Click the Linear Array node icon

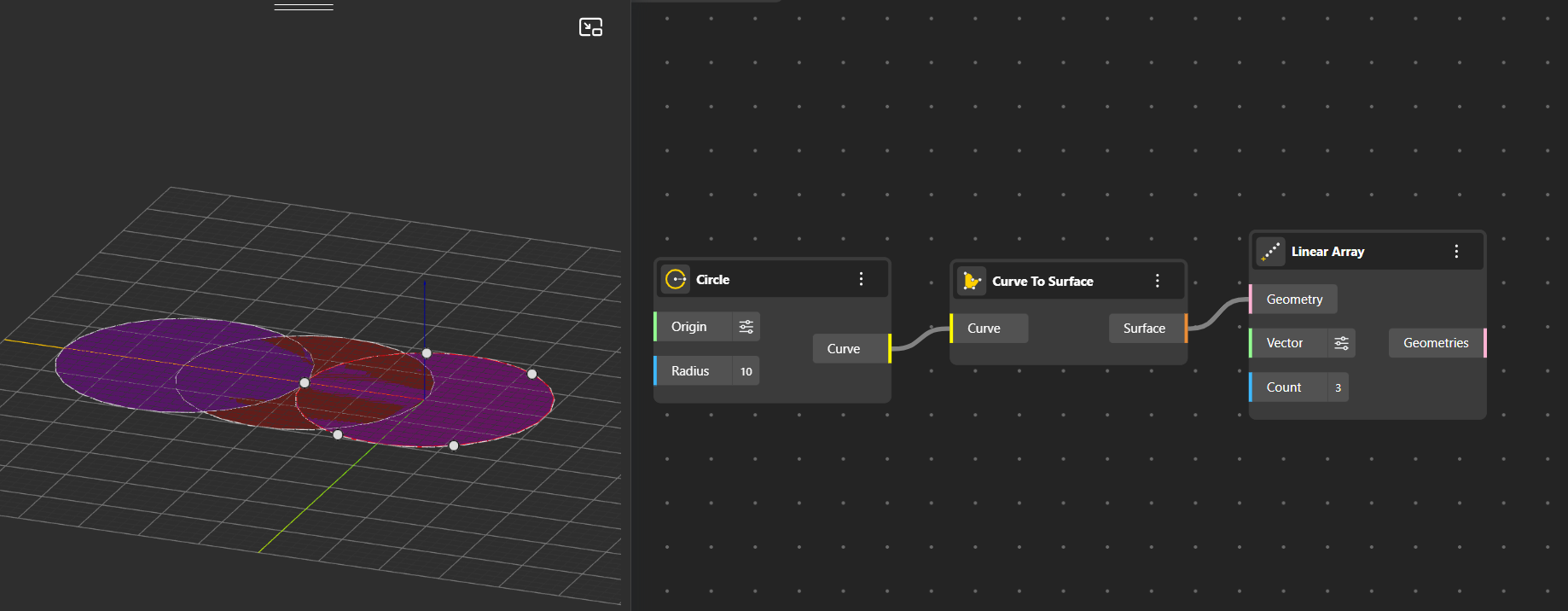[1270, 252]
